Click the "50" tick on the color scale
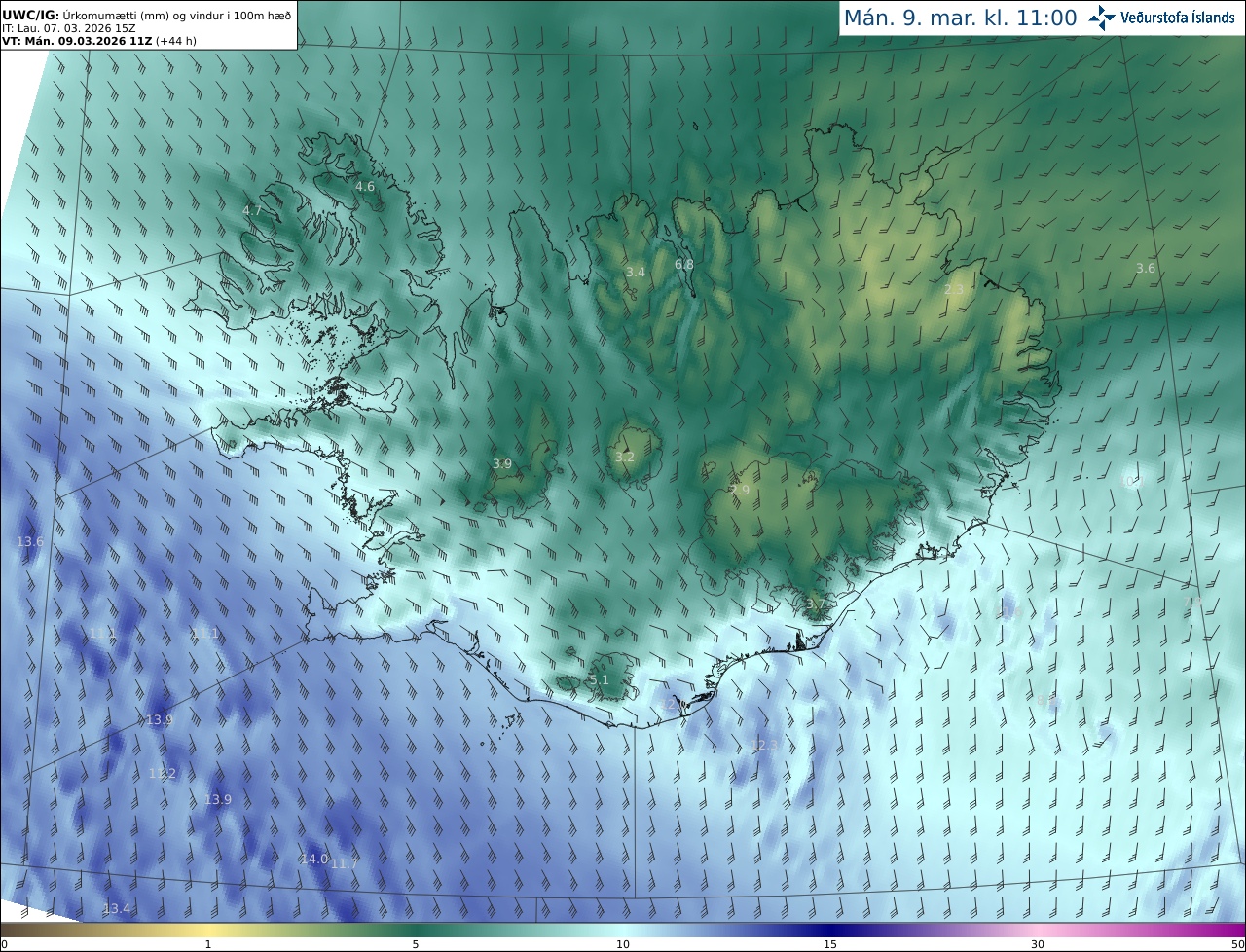The width and height of the screenshot is (1246, 952). click(x=1238, y=944)
